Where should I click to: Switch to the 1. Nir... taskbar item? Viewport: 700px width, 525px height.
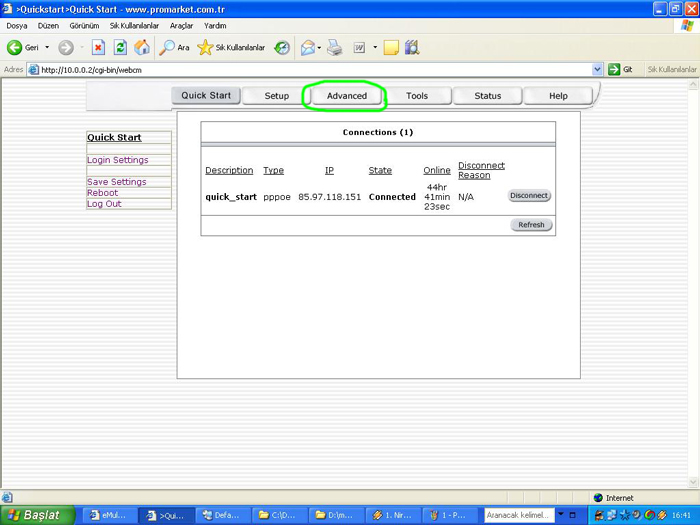[392, 515]
